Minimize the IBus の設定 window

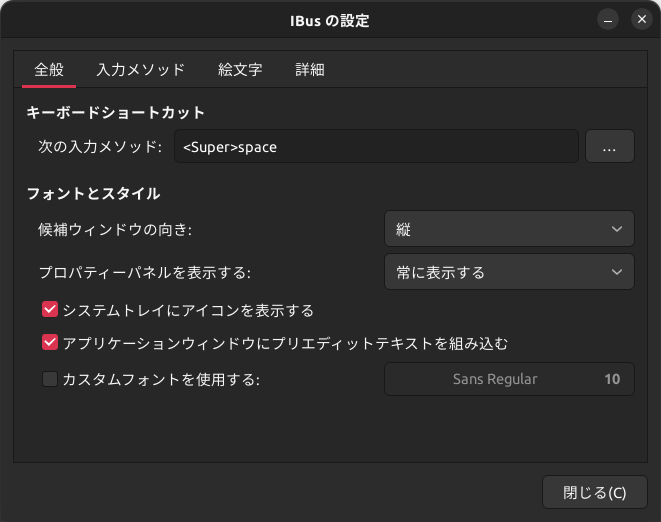tap(608, 20)
